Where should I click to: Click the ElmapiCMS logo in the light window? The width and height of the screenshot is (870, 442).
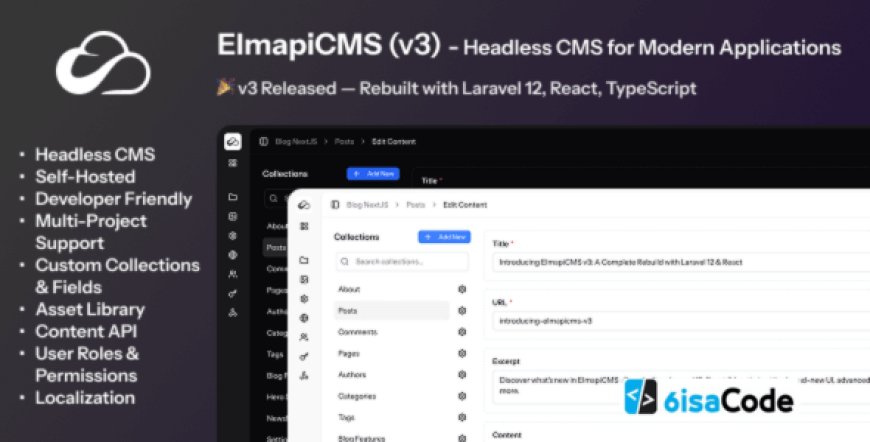tap(304, 205)
